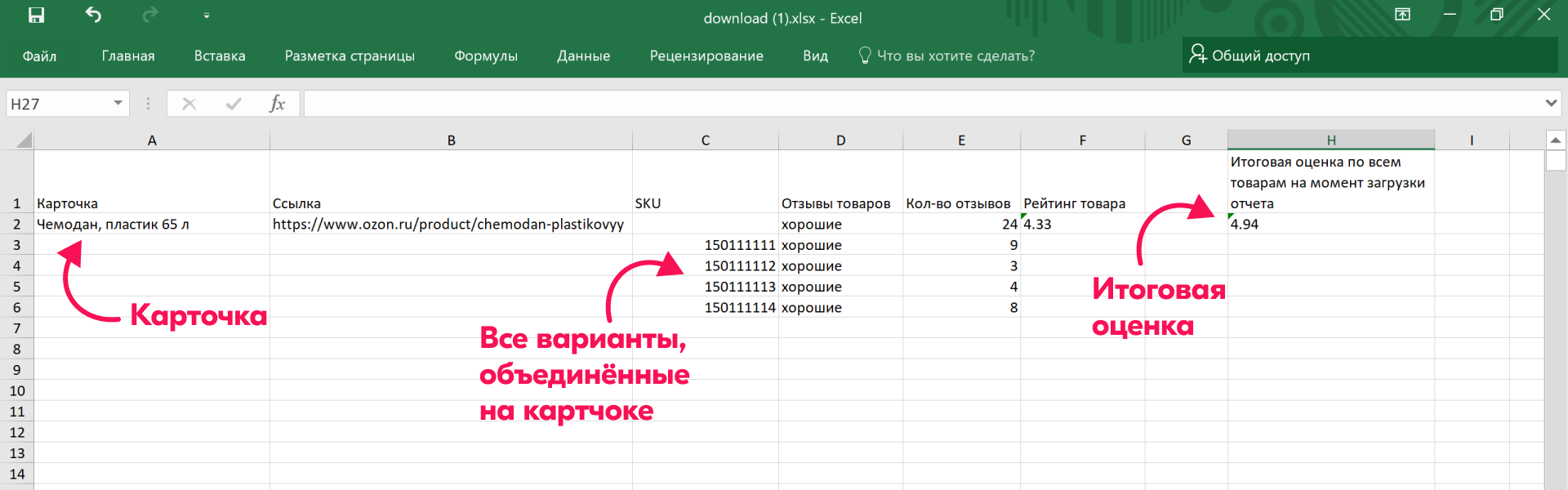Open the Файл menu
Image resolution: width=1568 pixels, height=490 pixels.
click(x=39, y=56)
